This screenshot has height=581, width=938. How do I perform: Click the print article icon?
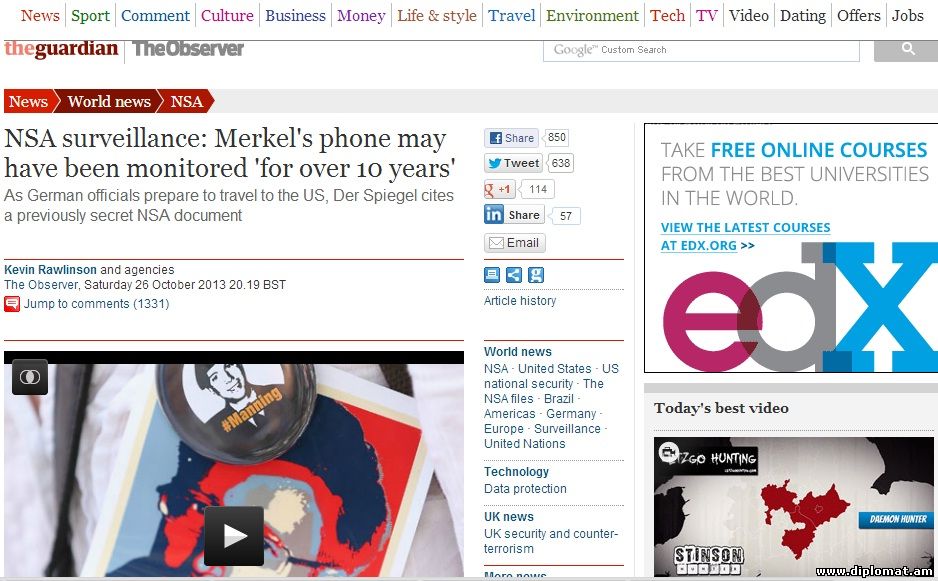[492, 275]
